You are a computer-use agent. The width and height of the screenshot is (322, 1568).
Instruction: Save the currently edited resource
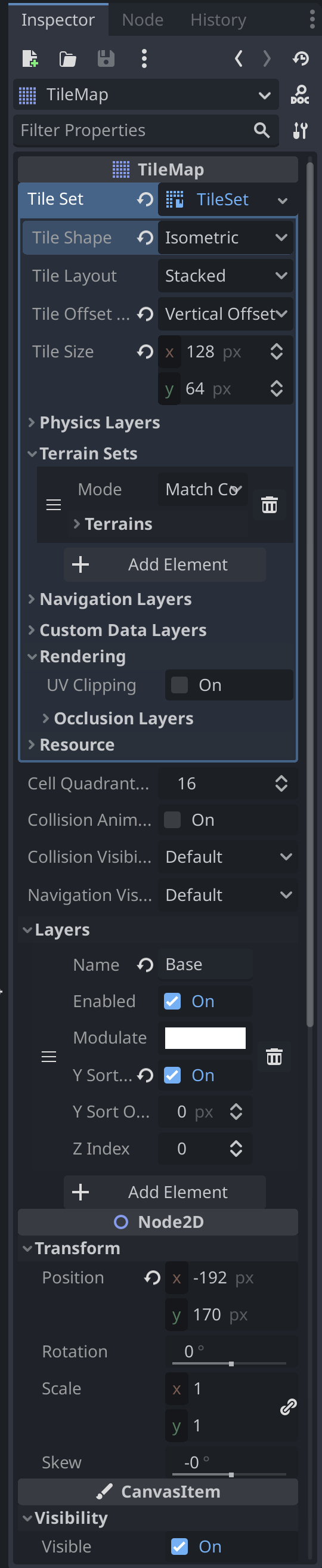pyautogui.click(x=106, y=58)
